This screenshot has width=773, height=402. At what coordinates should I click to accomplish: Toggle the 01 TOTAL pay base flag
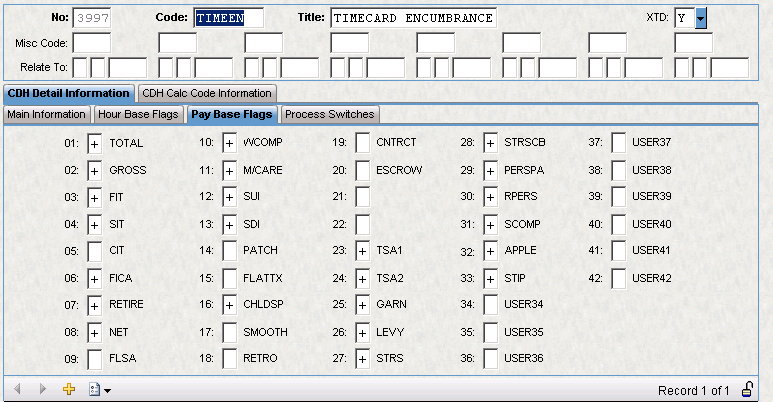pyautogui.click(x=95, y=144)
